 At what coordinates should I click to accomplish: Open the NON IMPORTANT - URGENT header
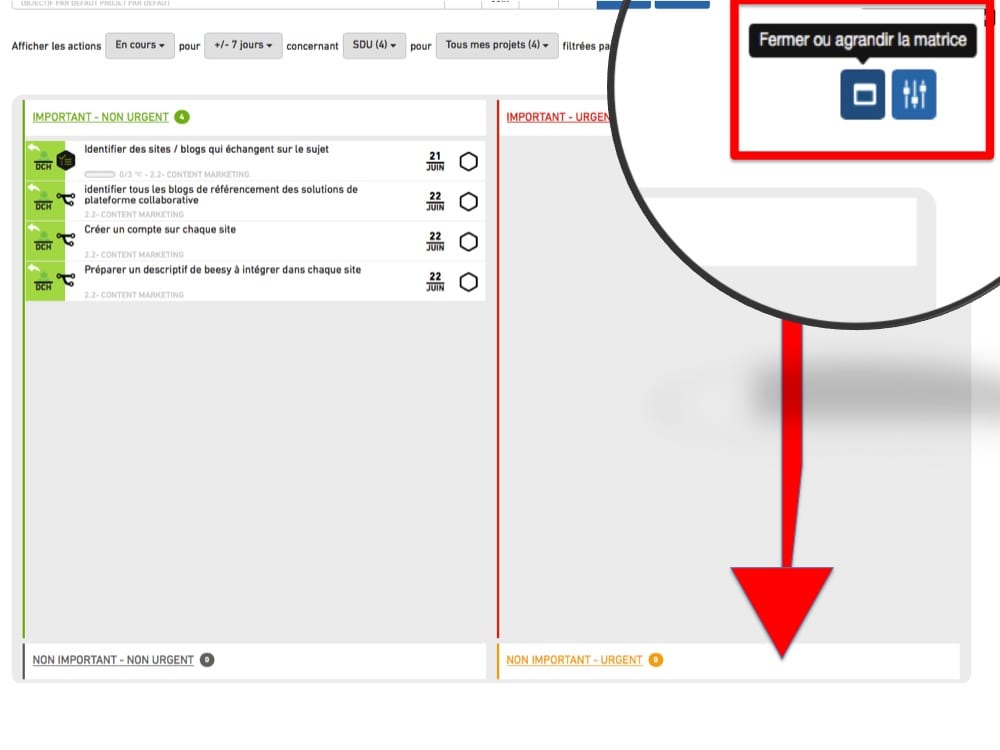(x=574, y=660)
